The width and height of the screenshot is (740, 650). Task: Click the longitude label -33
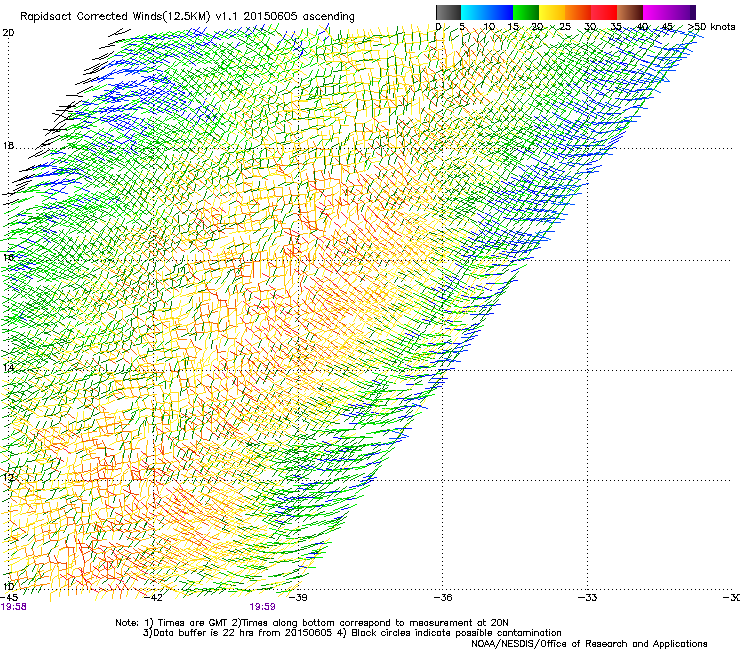point(588,598)
